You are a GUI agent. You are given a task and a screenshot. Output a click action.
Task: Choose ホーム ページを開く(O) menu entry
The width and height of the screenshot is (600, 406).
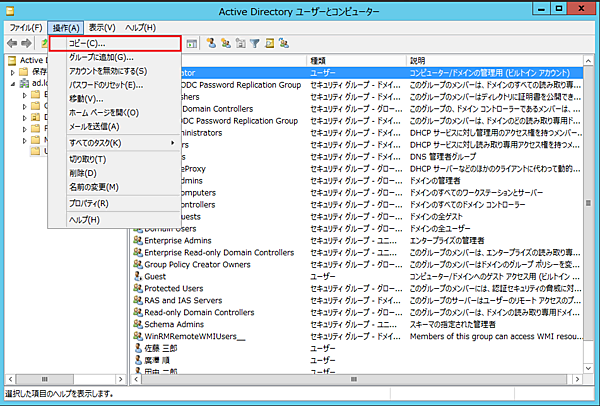pos(115,113)
